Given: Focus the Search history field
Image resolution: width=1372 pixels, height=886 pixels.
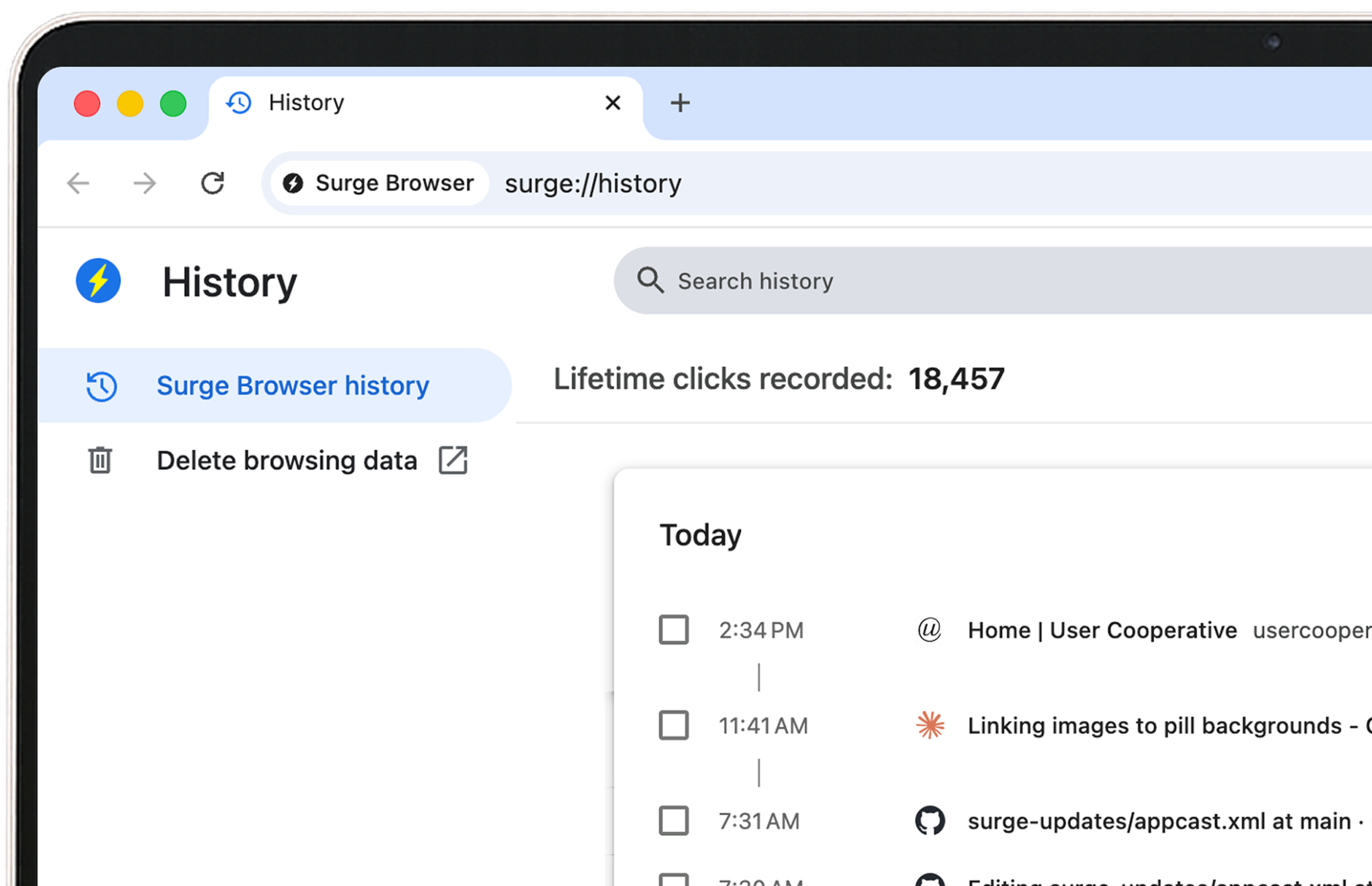Looking at the screenshot, I should click(993, 281).
